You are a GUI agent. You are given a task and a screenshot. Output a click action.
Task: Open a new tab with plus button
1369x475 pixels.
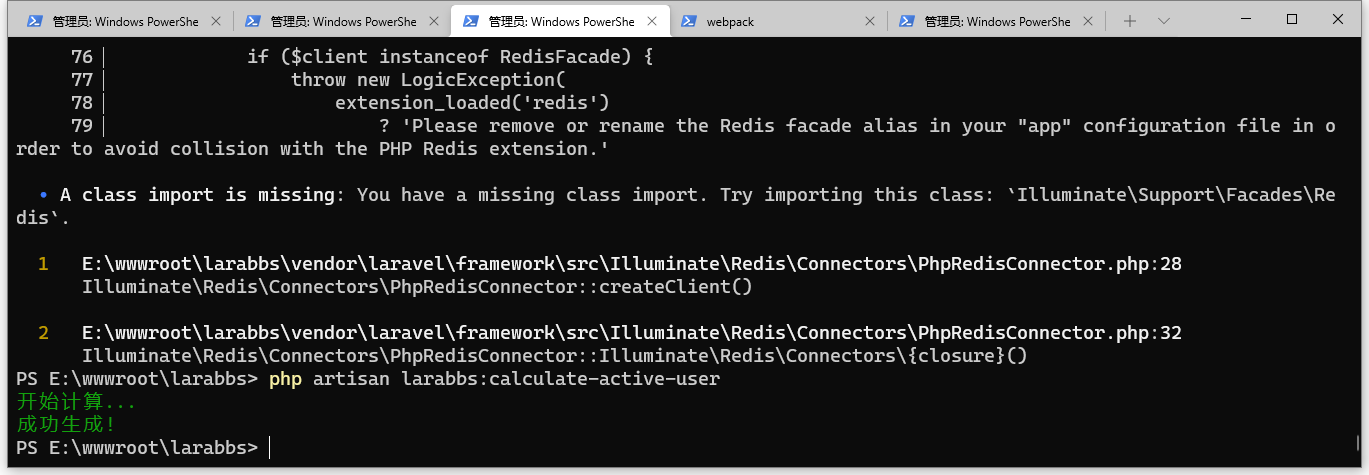click(x=1130, y=21)
